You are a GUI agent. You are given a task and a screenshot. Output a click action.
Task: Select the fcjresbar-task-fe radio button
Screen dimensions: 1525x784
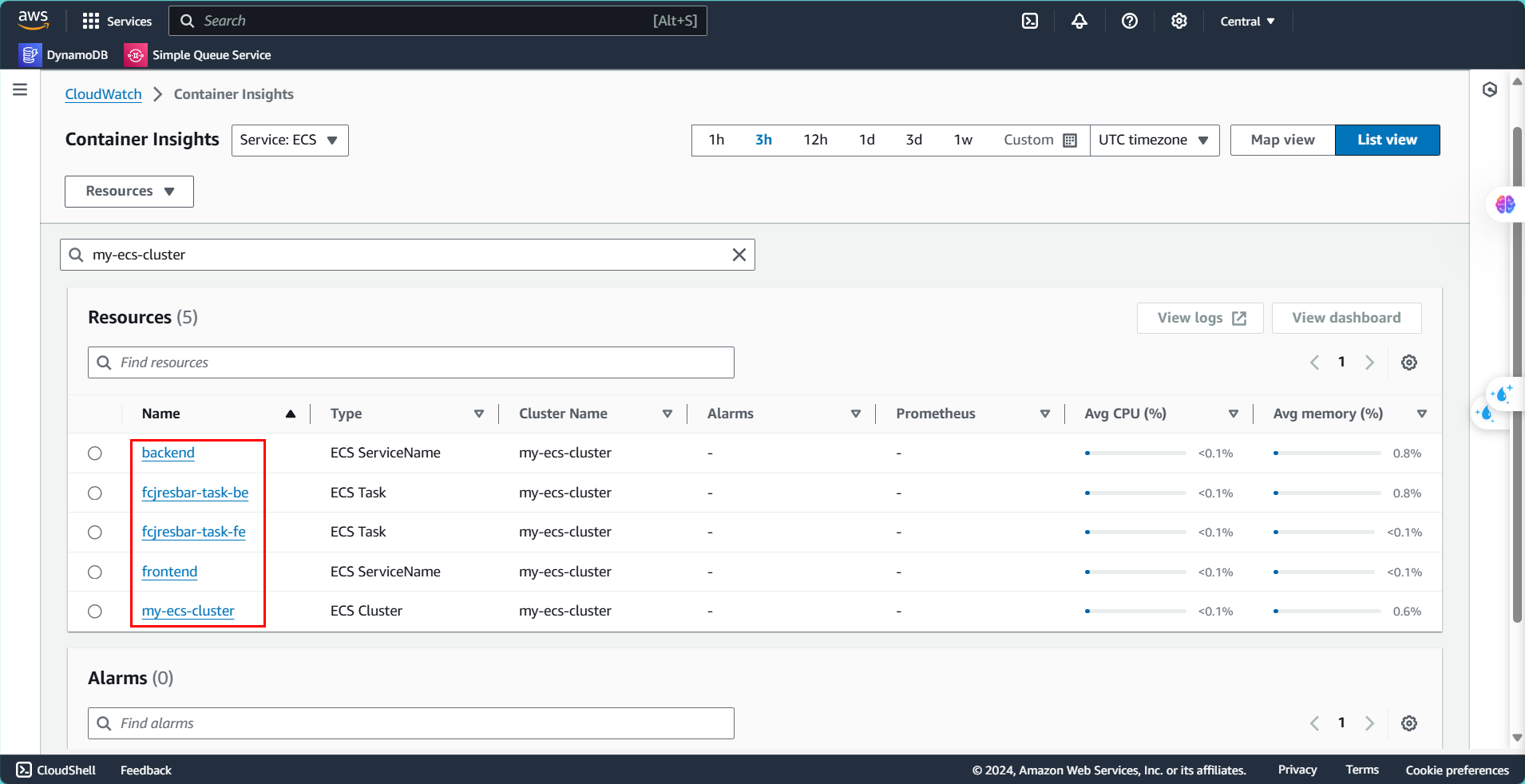pyautogui.click(x=95, y=533)
